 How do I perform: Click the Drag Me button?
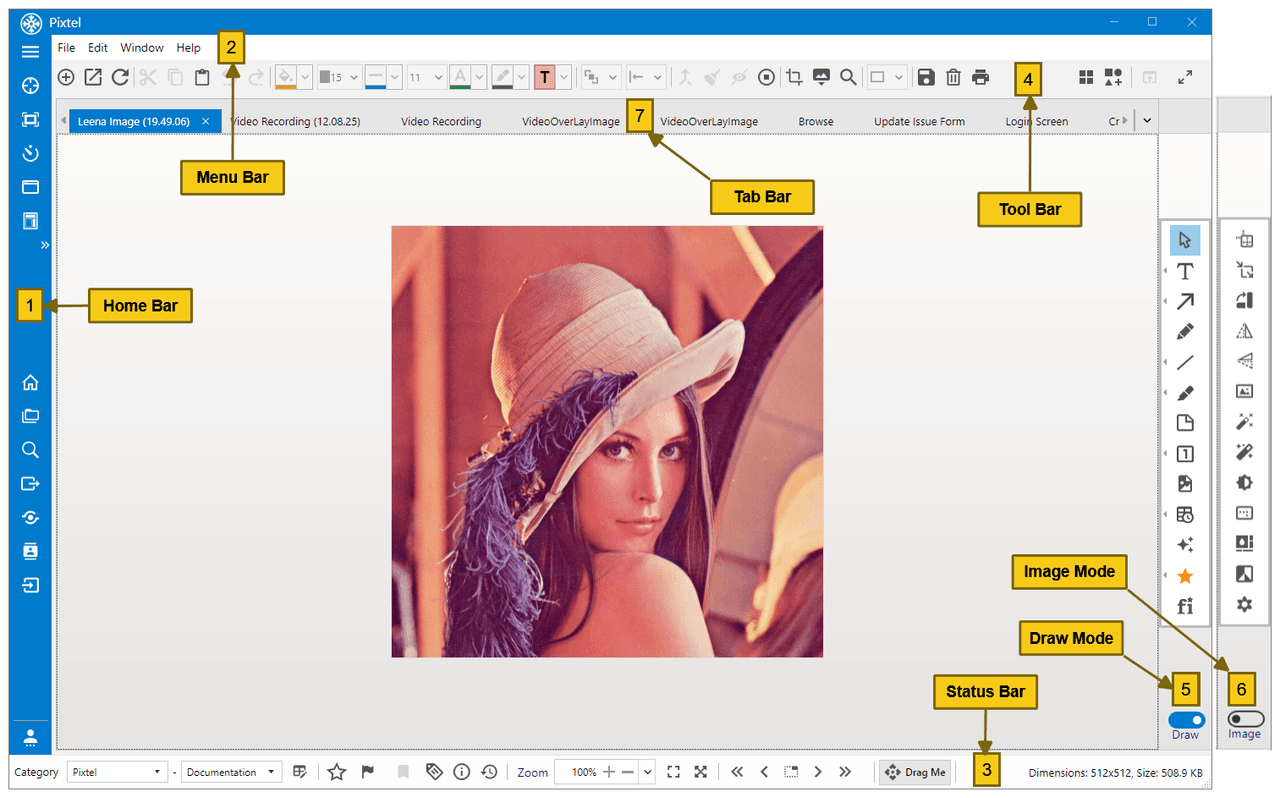[x=914, y=772]
